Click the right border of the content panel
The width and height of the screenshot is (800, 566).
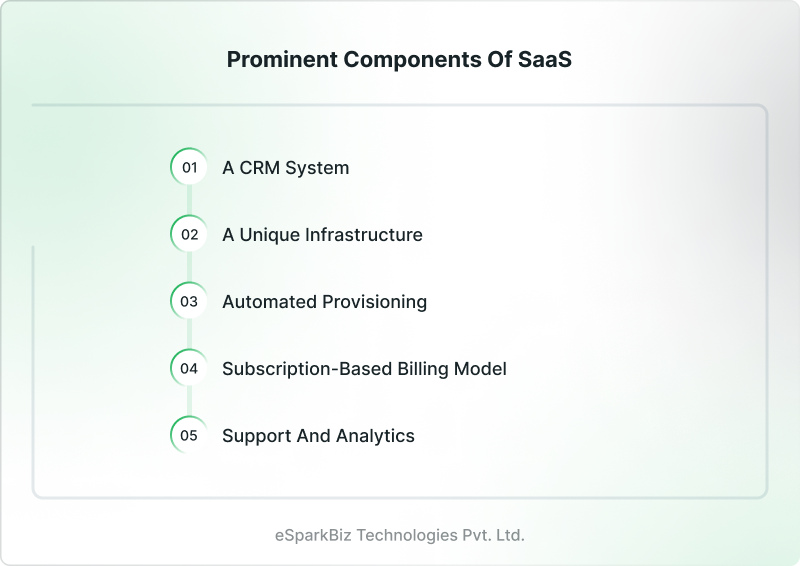(x=767, y=300)
